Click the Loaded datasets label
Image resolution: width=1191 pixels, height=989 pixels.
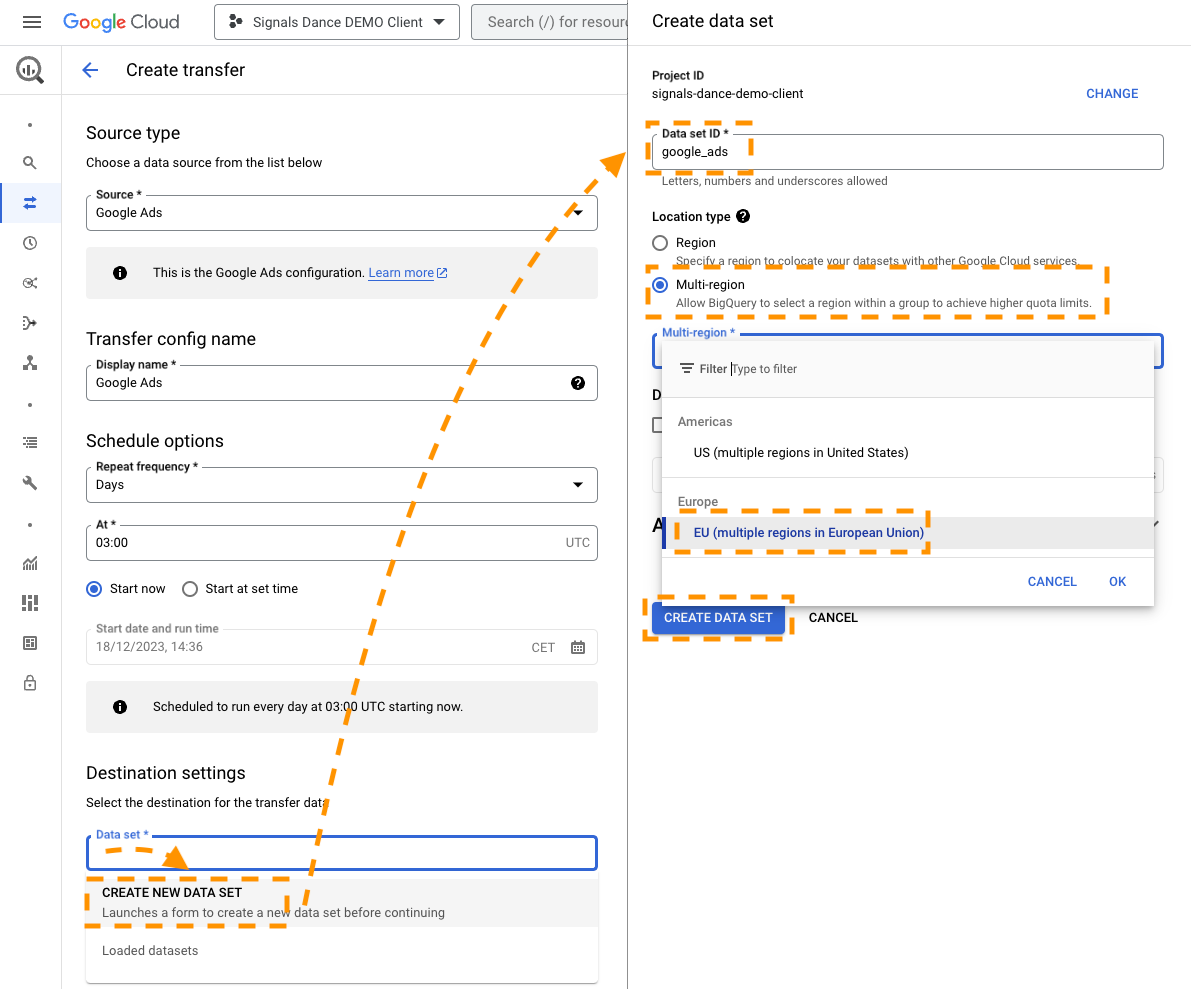(150, 950)
